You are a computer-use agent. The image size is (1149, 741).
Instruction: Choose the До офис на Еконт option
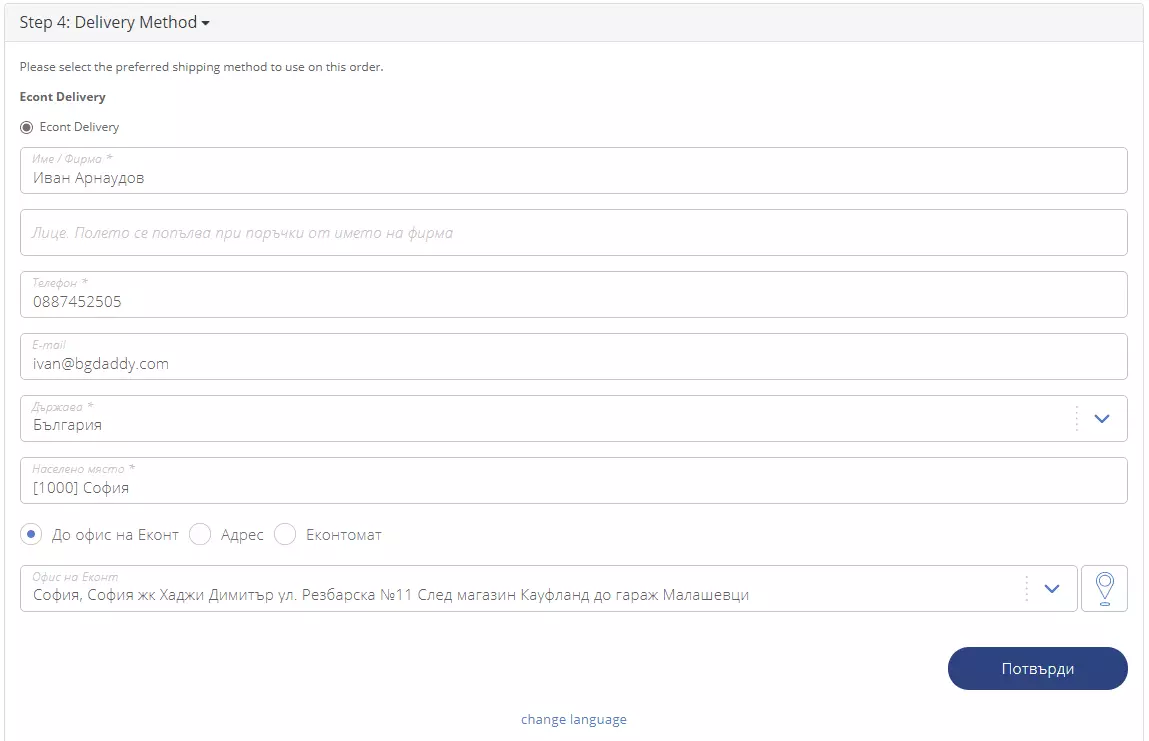click(31, 535)
